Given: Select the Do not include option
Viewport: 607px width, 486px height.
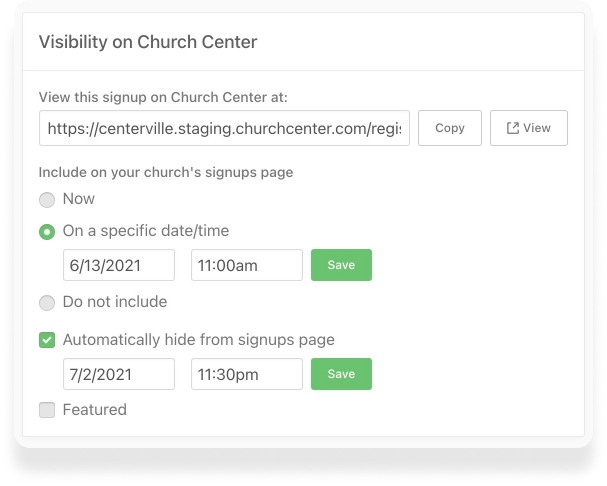Looking at the screenshot, I should [x=47, y=302].
